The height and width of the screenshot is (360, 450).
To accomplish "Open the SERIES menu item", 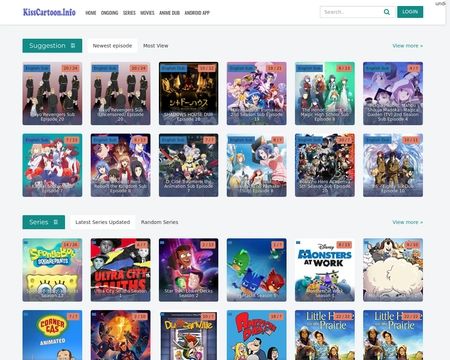I will click(x=129, y=13).
